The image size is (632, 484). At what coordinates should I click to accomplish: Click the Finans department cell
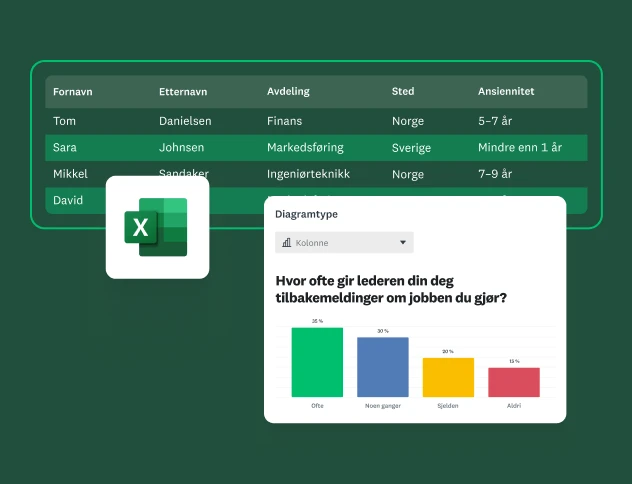coord(284,121)
